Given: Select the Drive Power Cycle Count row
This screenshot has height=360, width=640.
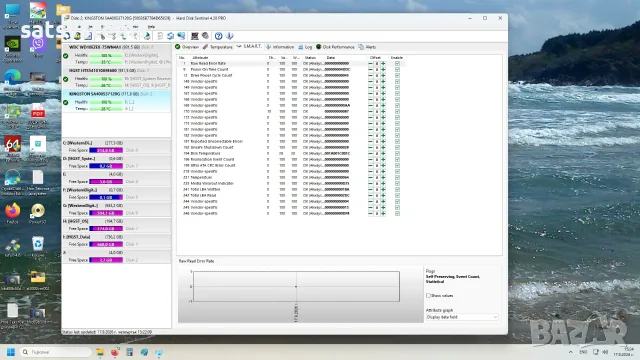Looking at the screenshot, I should 291,76.
